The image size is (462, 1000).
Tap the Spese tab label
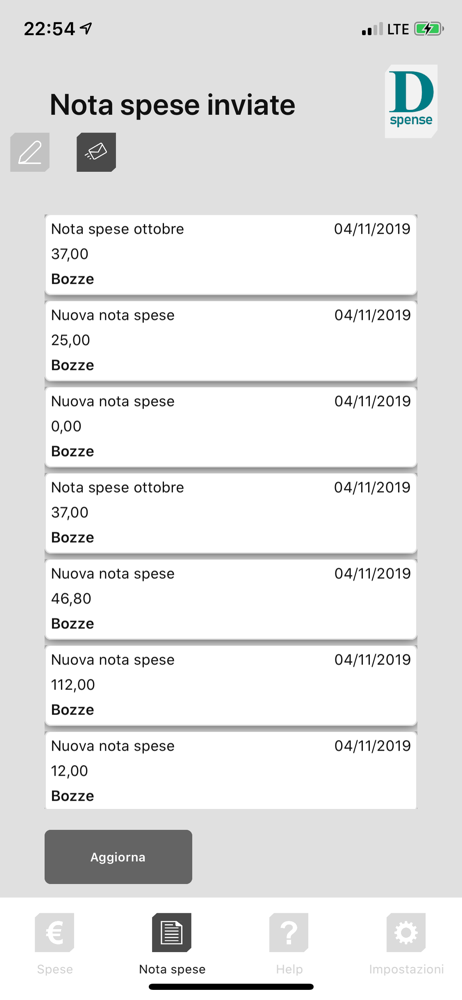pos(54,969)
